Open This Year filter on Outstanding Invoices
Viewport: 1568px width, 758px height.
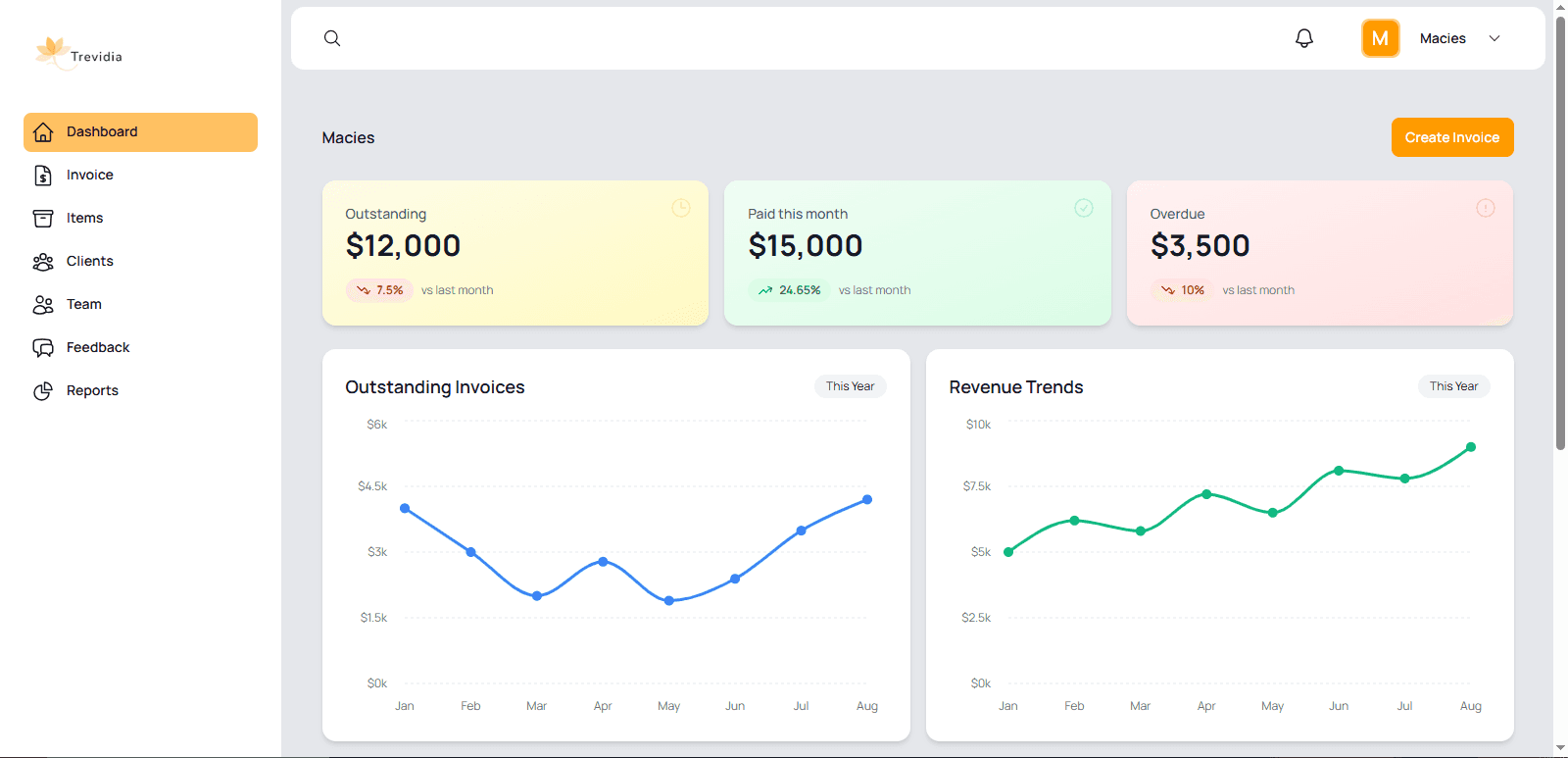pos(850,386)
